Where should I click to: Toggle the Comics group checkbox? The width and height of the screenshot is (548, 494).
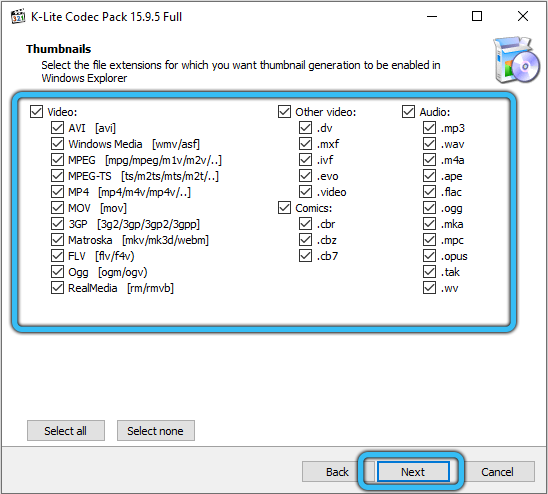[x=284, y=208]
